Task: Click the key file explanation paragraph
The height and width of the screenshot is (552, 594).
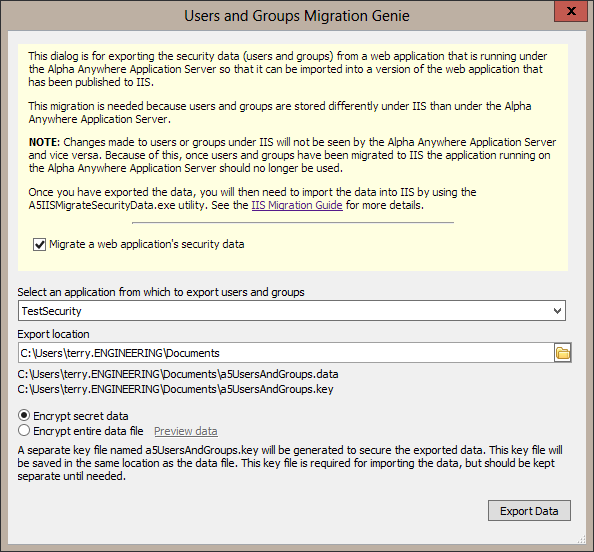Action: (x=290, y=463)
